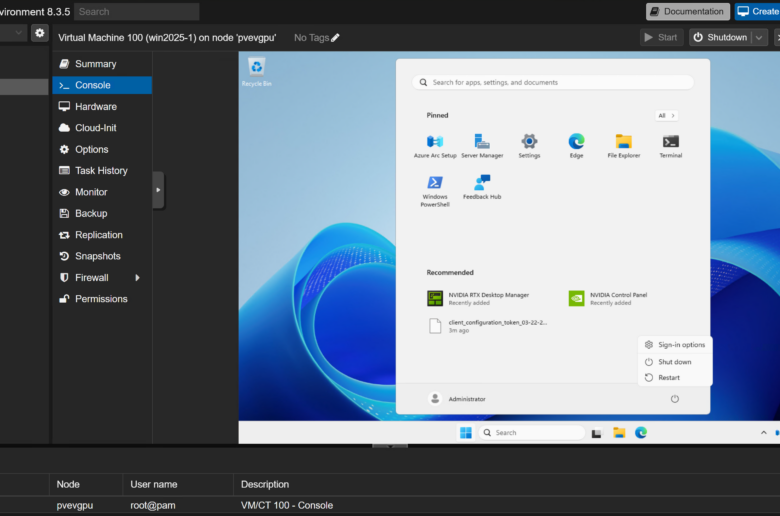Click the Start menu power icon

(x=675, y=399)
